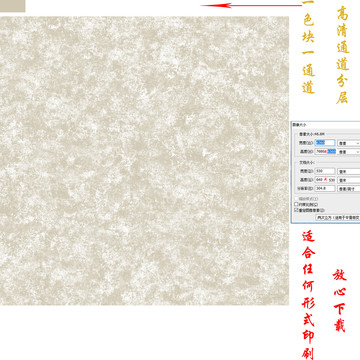Click the red 放心下载 text
360x360 pixels.
pos(340,300)
